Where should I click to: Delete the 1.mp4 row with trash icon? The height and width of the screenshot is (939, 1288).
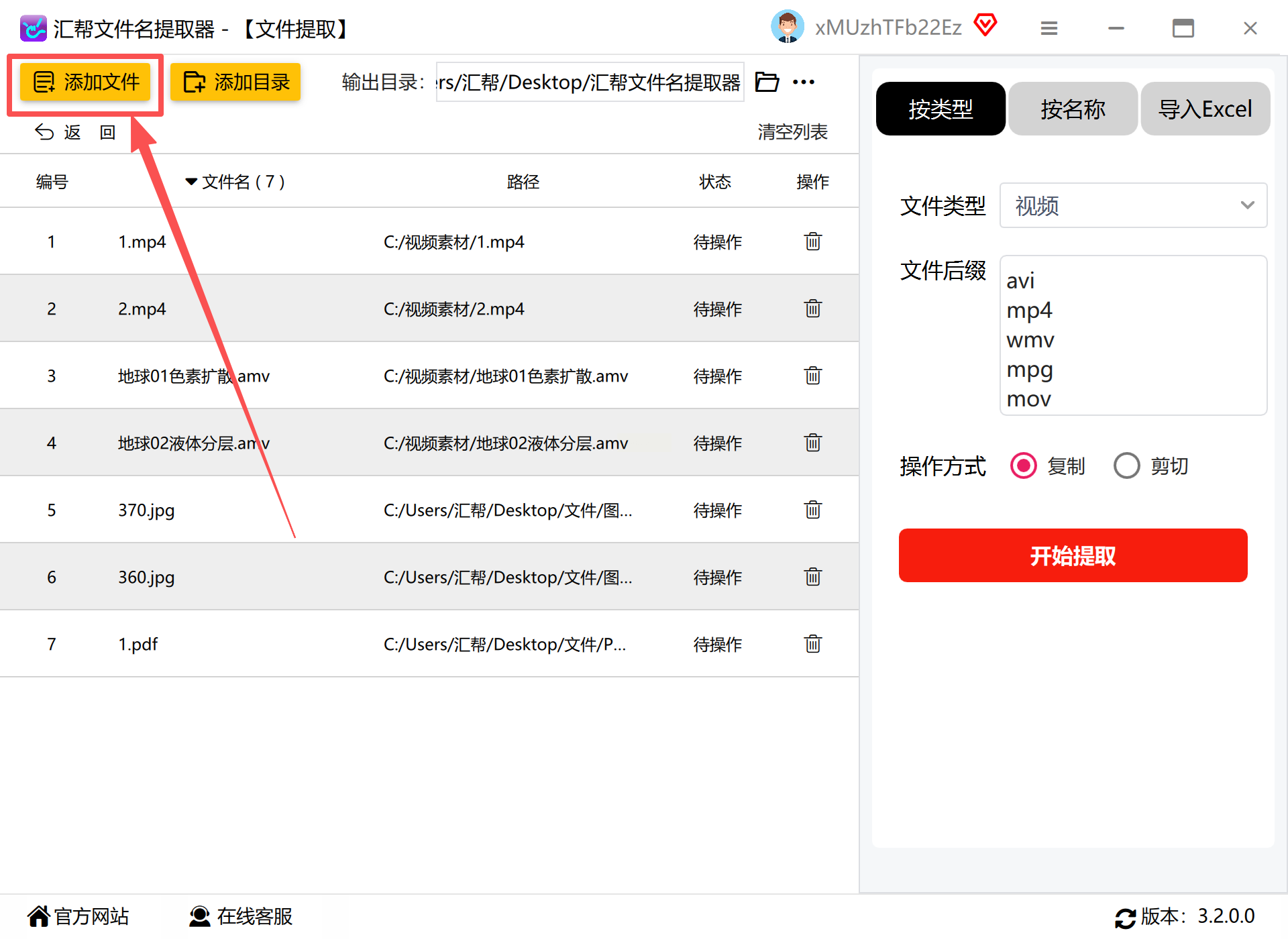[812, 241]
